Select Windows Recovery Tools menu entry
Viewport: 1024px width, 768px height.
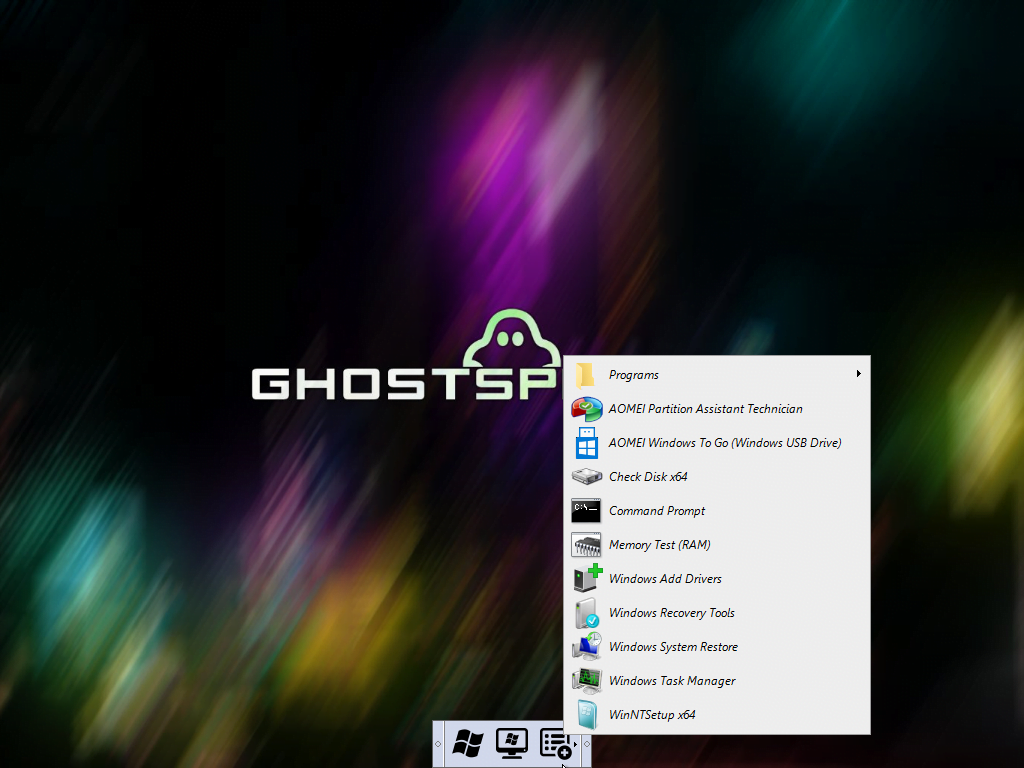pyautogui.click(x=671, y=613)
